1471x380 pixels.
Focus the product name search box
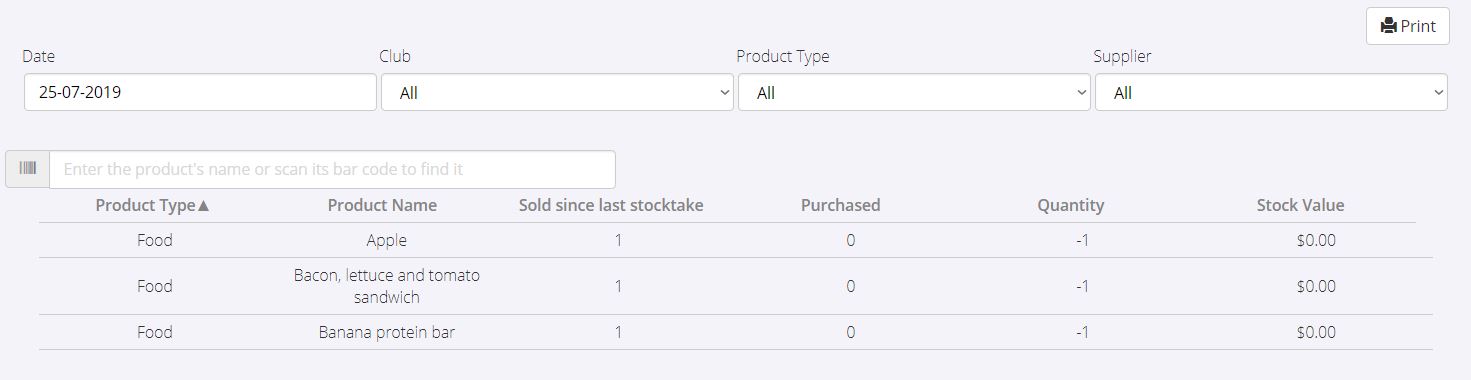[332, 169]
